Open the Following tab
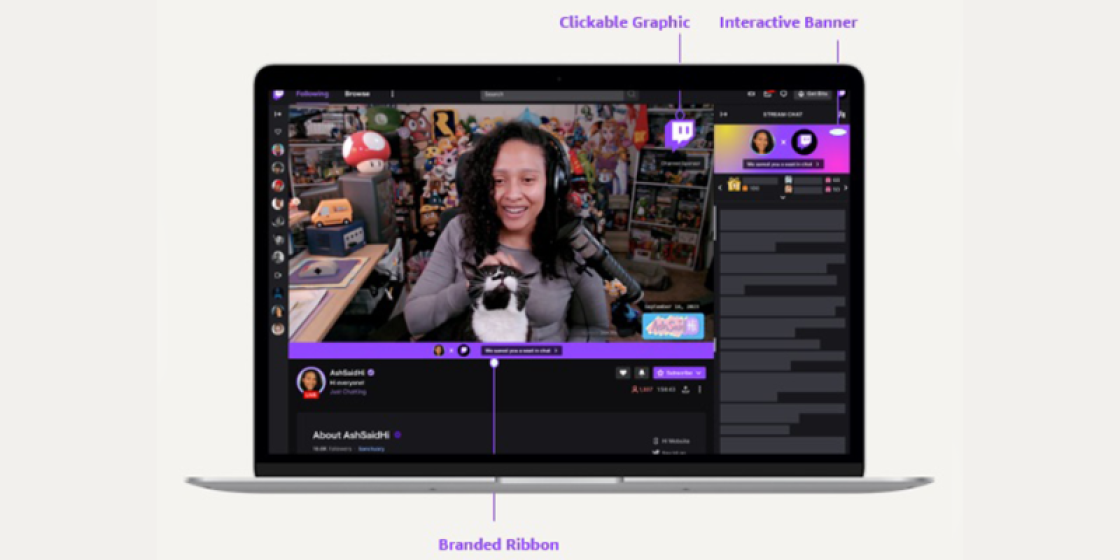Image resolution: width=1120 pixels, height=560 pixels. tap(312, 94)
